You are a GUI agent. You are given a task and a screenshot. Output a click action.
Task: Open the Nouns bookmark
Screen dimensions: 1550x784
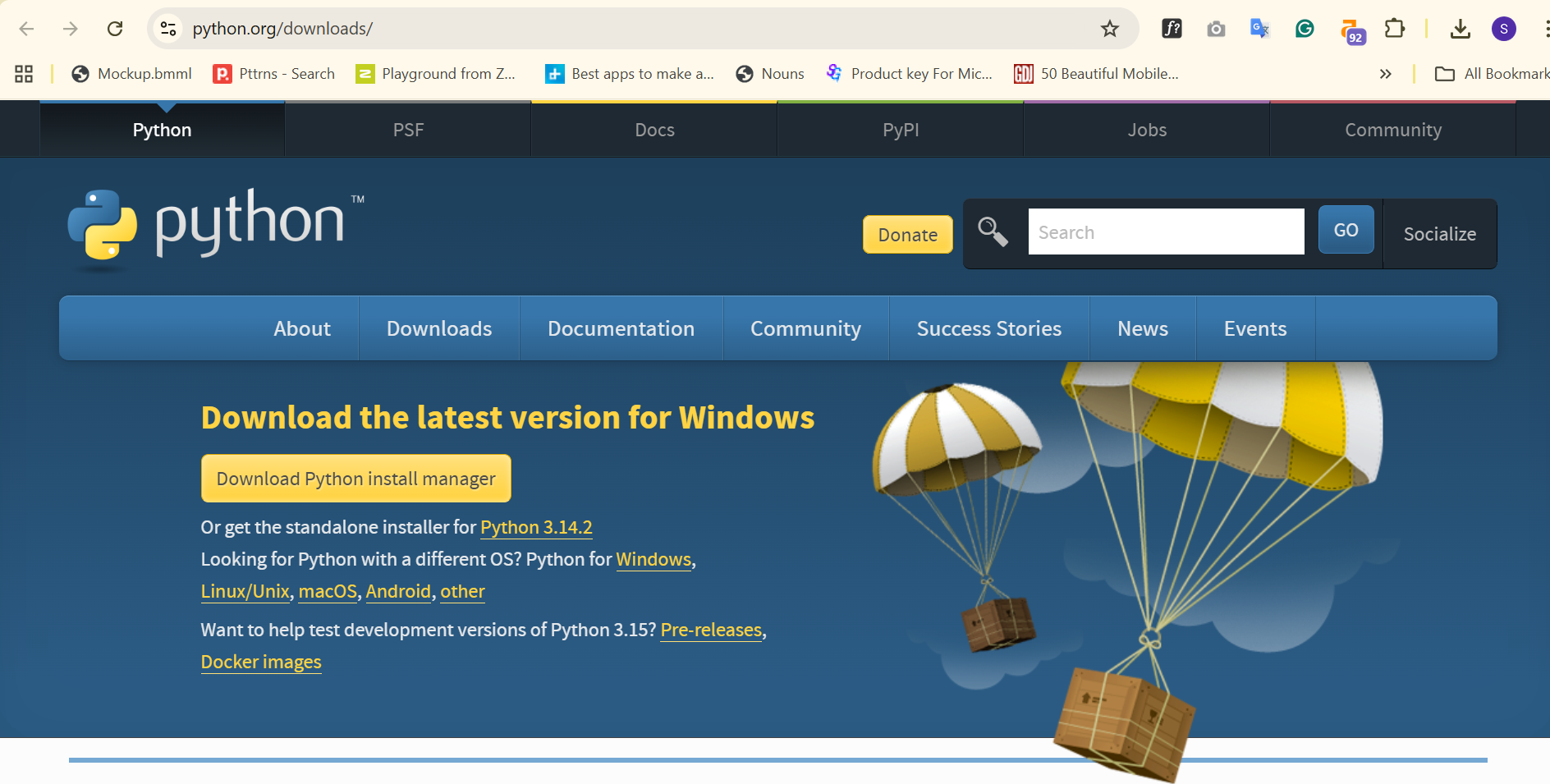click(x=770, y=74)
